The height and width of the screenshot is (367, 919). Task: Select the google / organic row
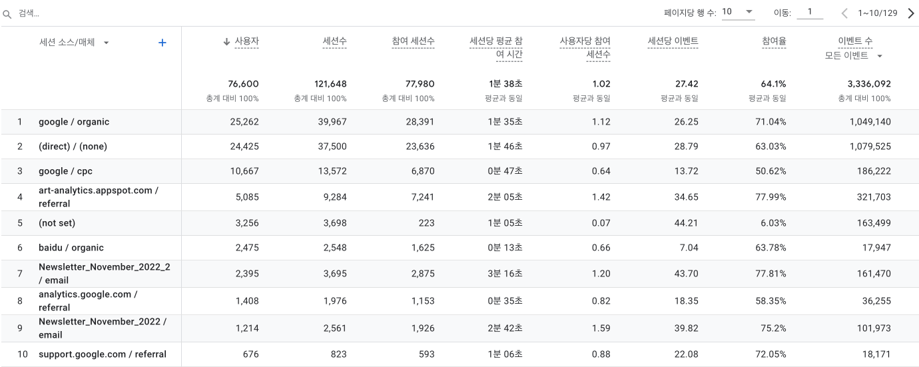(460, 122)
